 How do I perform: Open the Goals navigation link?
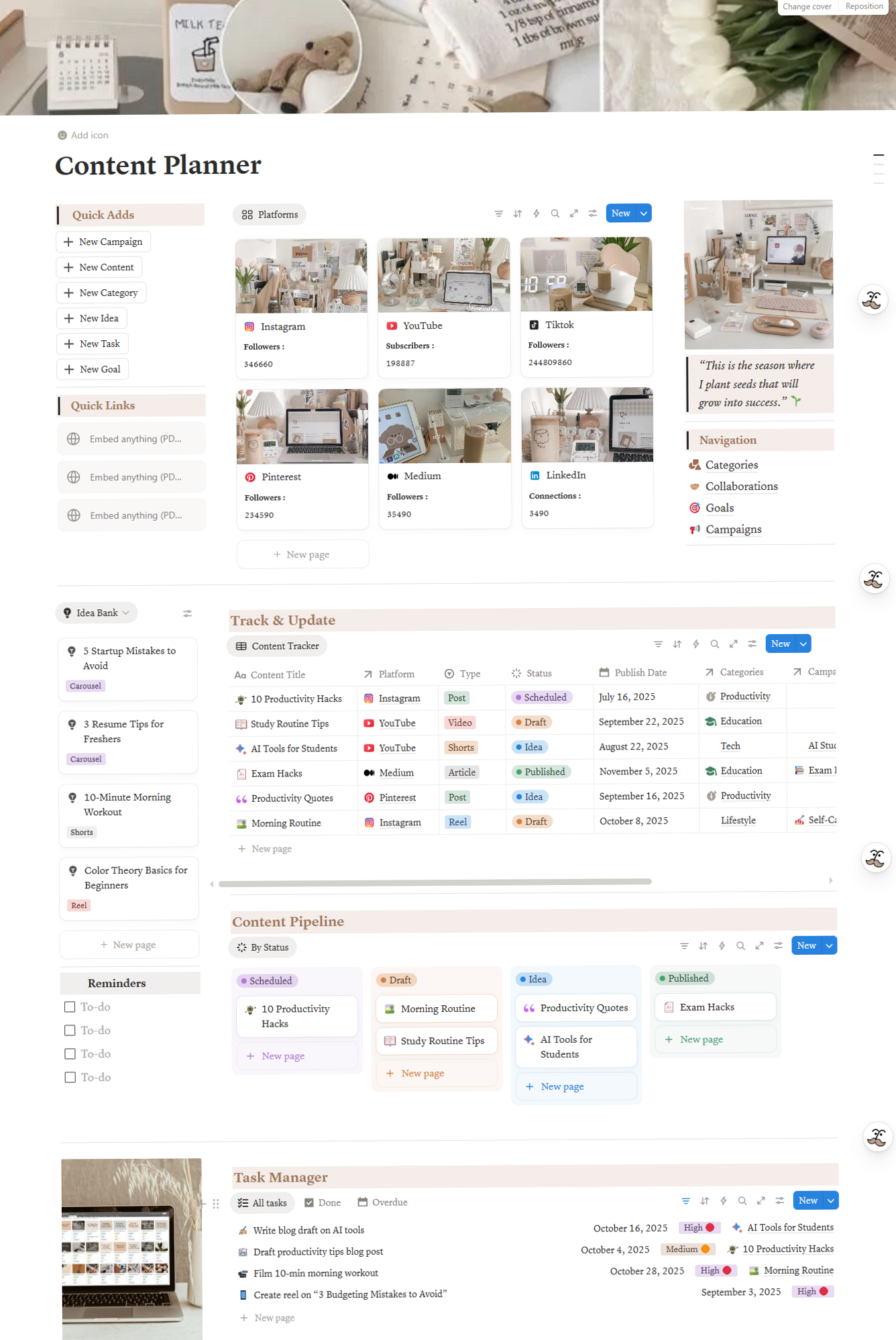[x=720, y=508]
